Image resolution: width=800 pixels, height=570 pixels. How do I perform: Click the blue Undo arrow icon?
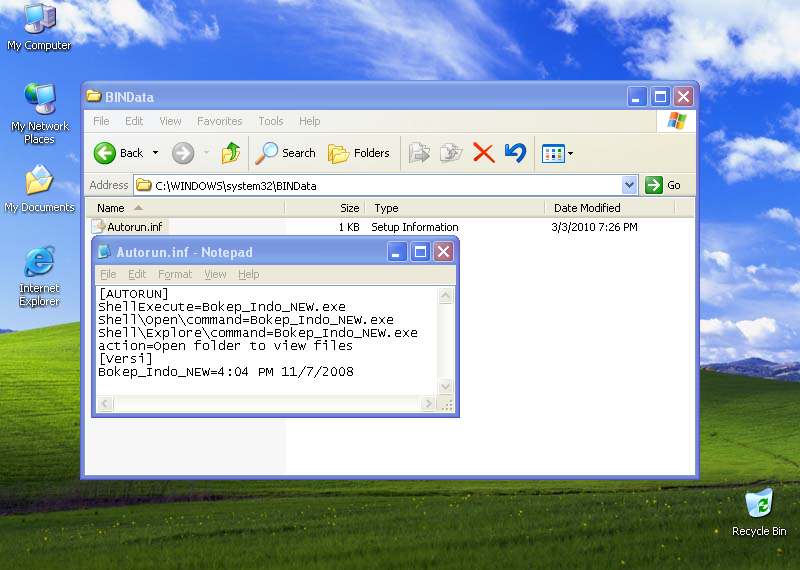pos(515,153)
